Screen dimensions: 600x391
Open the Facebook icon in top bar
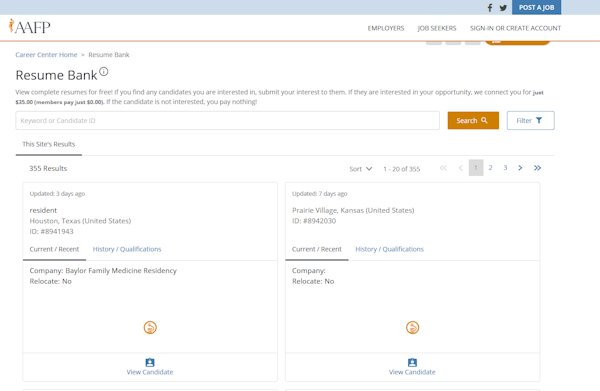point(490,8)
